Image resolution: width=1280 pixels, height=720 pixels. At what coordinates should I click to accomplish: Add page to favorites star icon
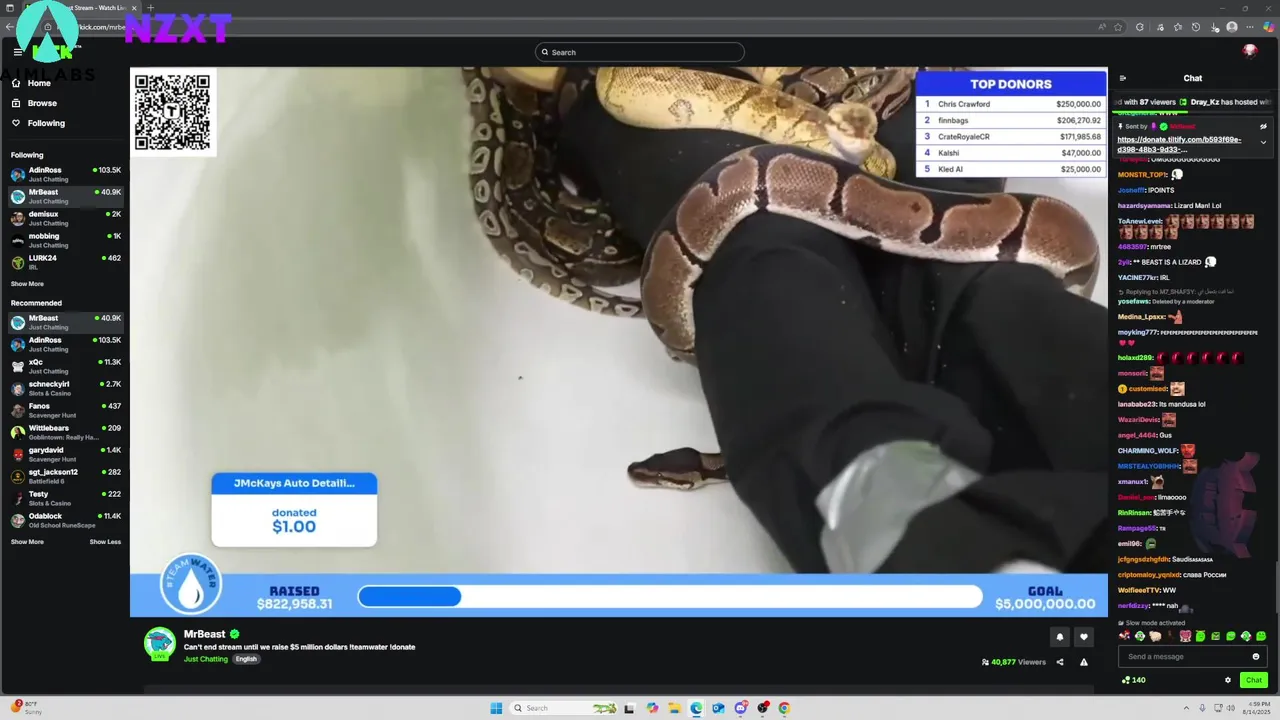pos(1118,27)
